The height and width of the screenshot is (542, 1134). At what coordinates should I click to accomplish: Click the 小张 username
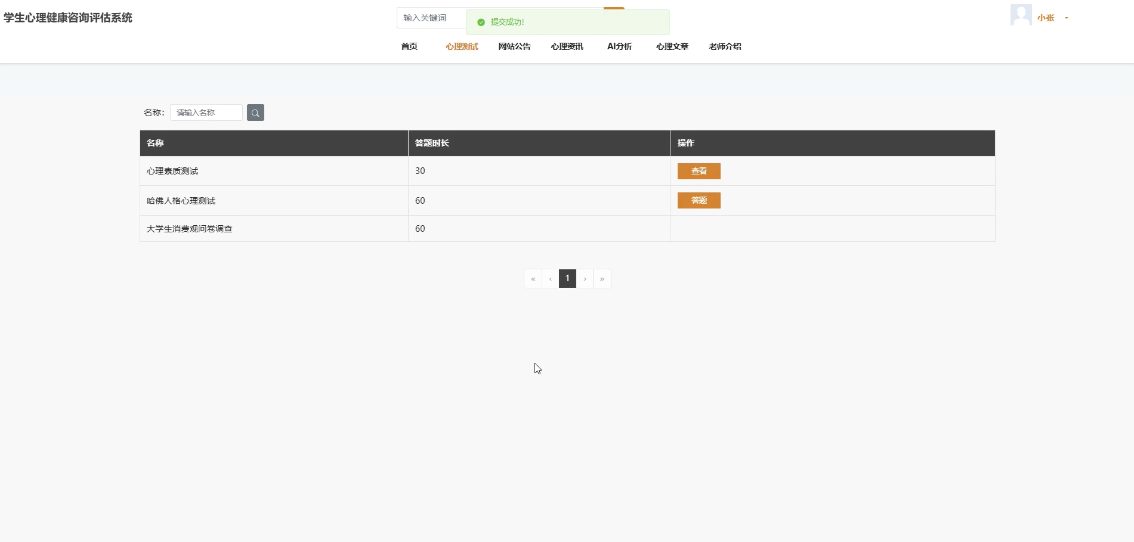pos(1045,18)
